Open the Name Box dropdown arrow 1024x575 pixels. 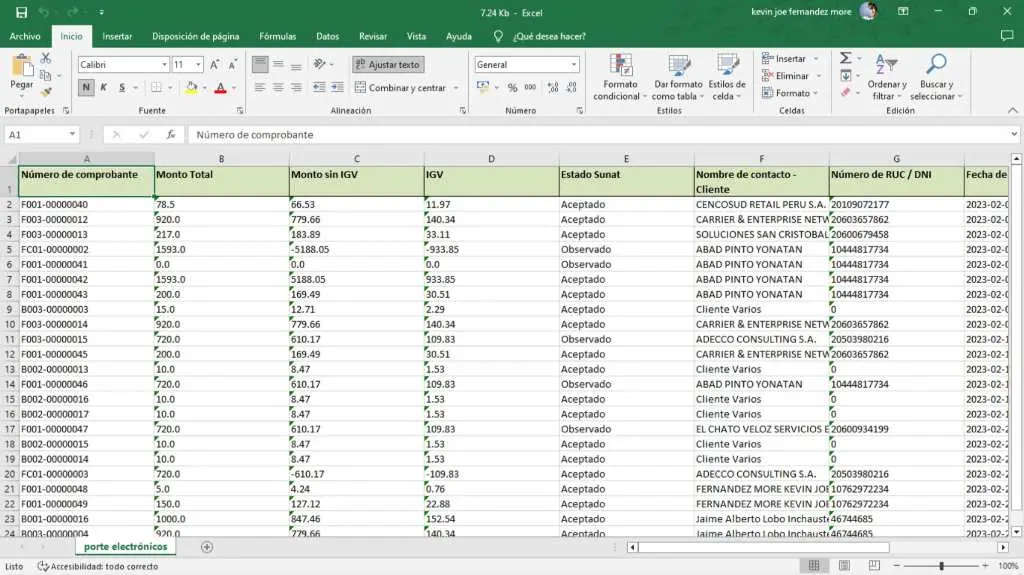(73, 134)
